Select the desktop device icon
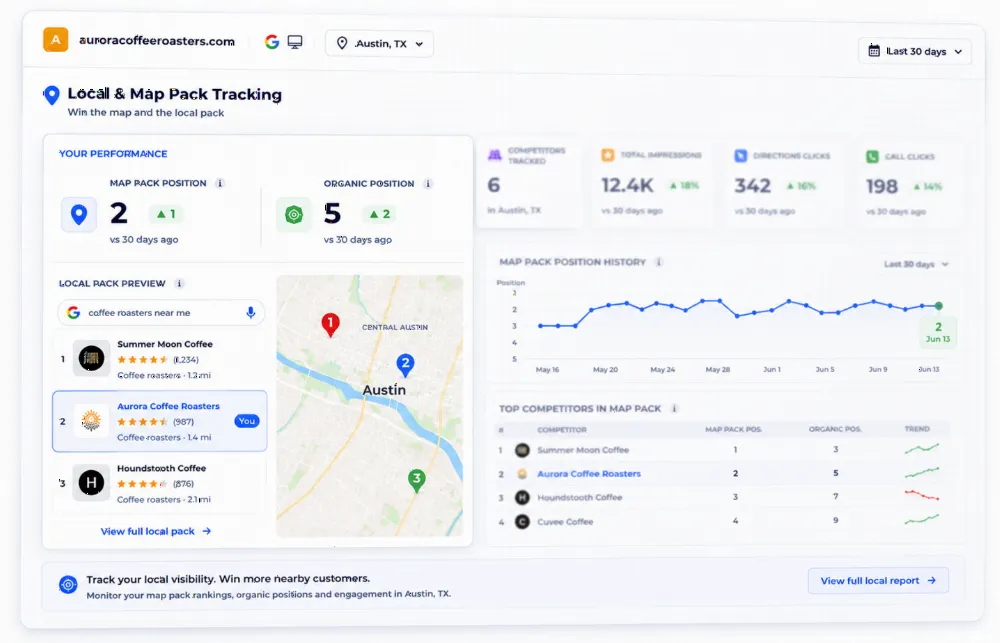This screenshot has height=643, width=1000. pyautogui.click(x=295, y=42)
